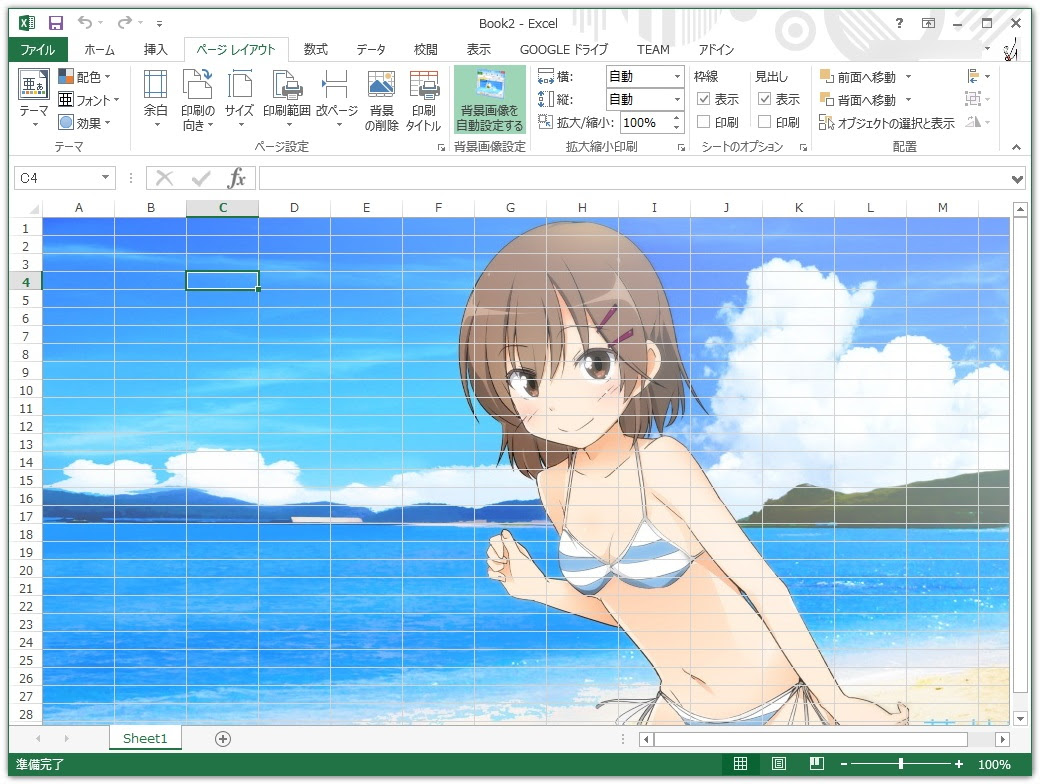This screenshot has height=784, width=1040.
Task: Open the 効果 (Effects) dropdown
Action: [x=84, y=123]
